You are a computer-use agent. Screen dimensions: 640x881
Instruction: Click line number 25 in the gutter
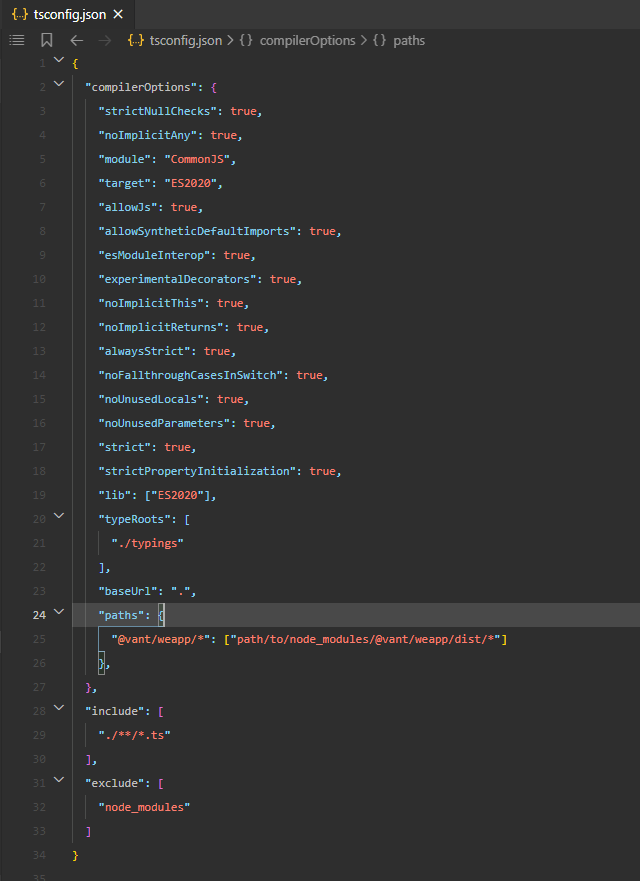point(39,639)
